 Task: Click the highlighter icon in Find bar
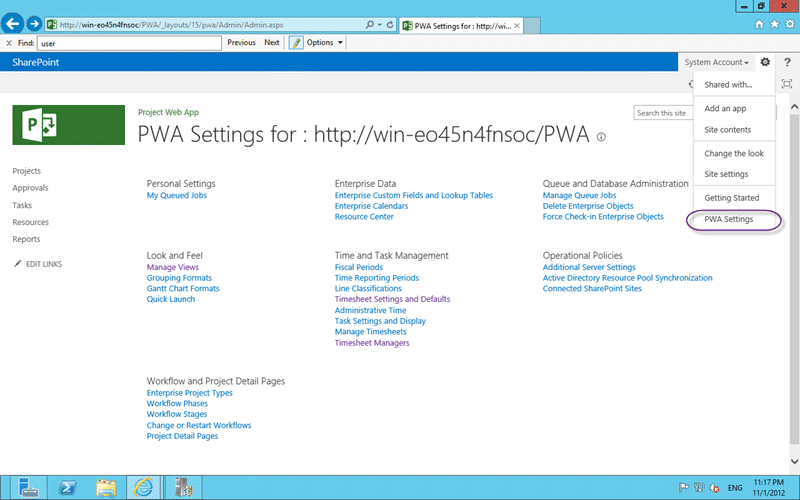coord(296,43)
